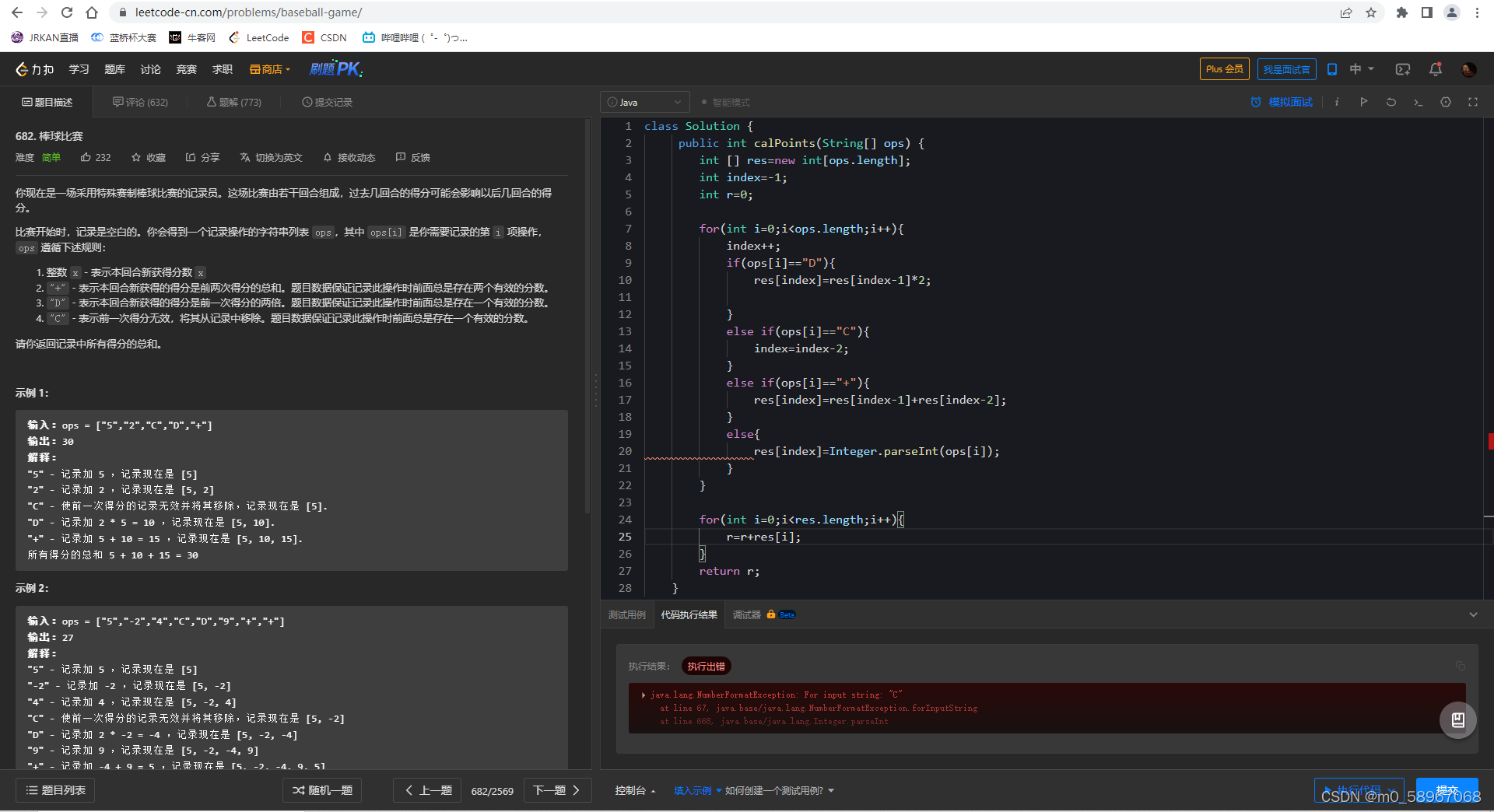Go to 下一题 next problem
Image resolution: width=1494 pixels, height=812 pixels.
click(557, 790)
